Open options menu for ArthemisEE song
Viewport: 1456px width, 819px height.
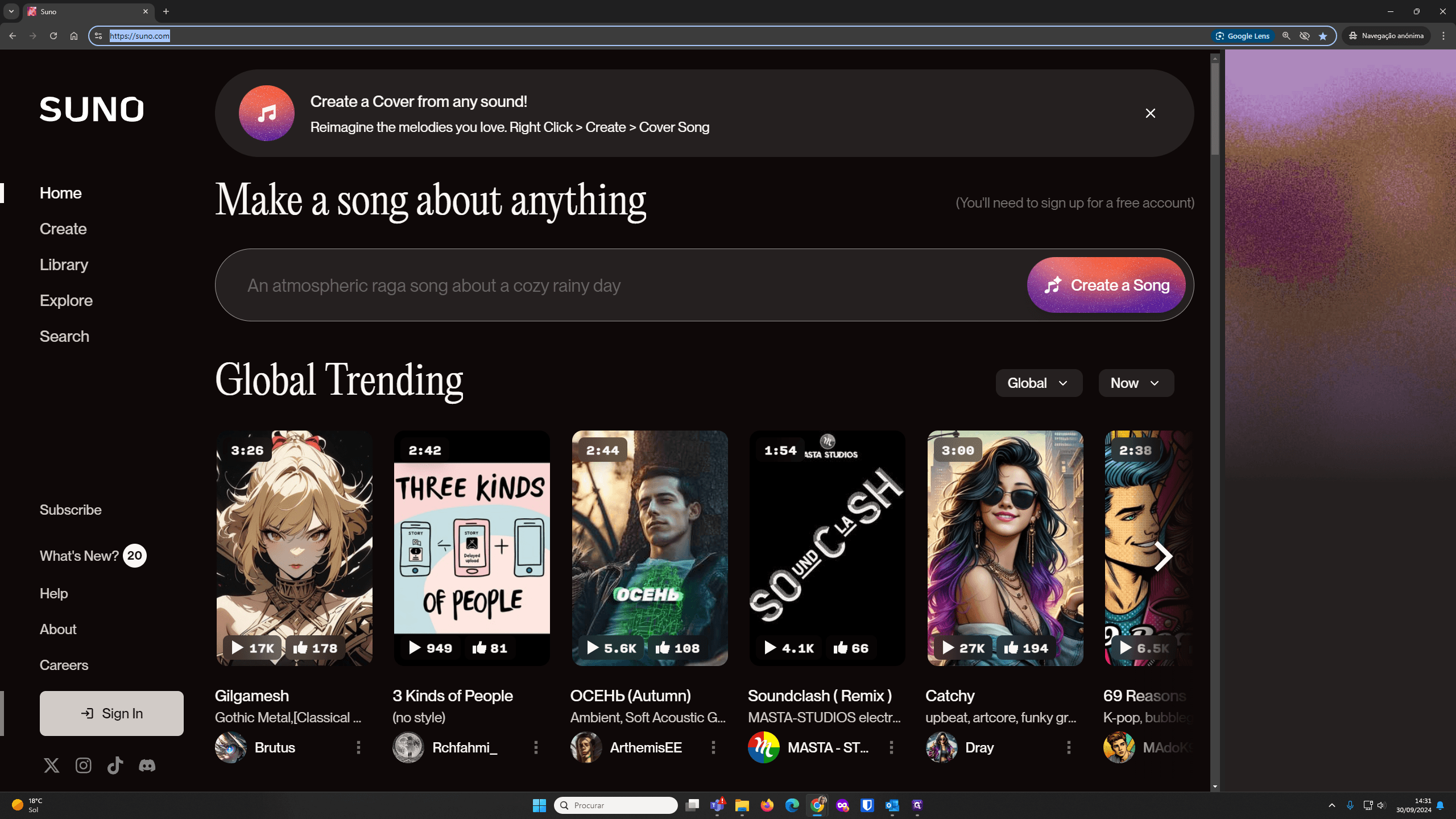coord(713,747)
